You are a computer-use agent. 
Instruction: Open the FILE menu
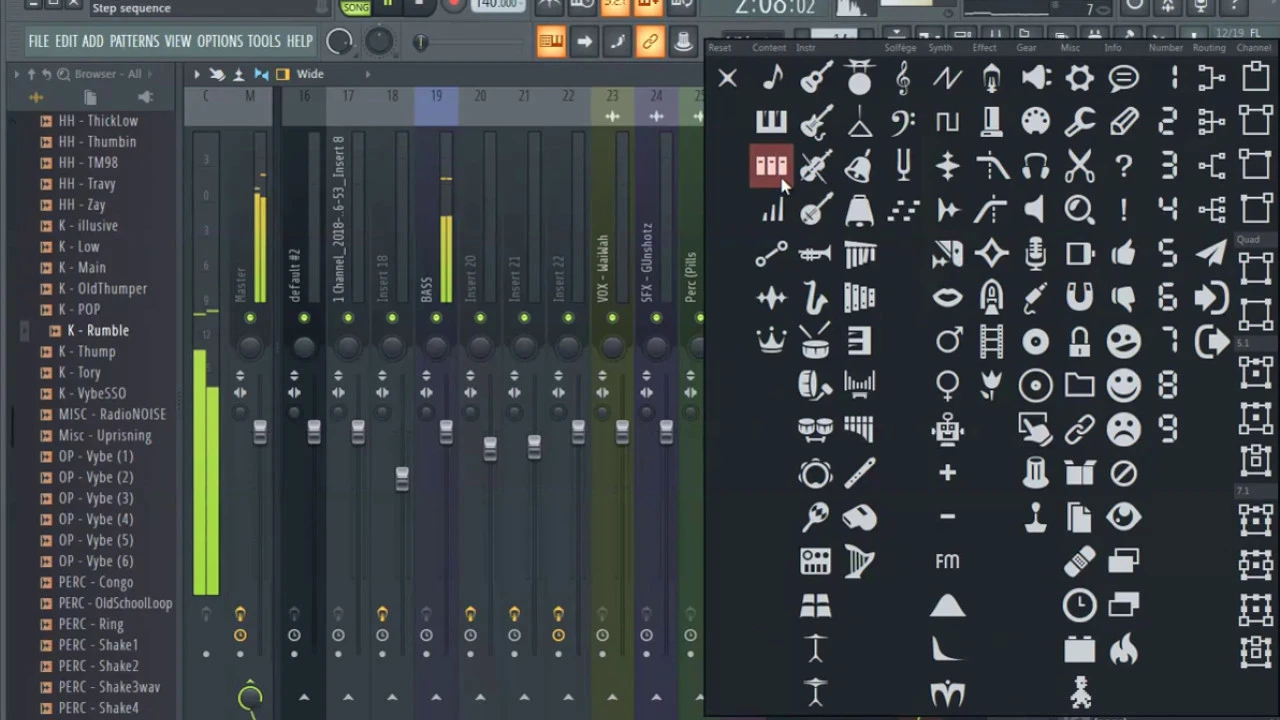pos(38,41)
